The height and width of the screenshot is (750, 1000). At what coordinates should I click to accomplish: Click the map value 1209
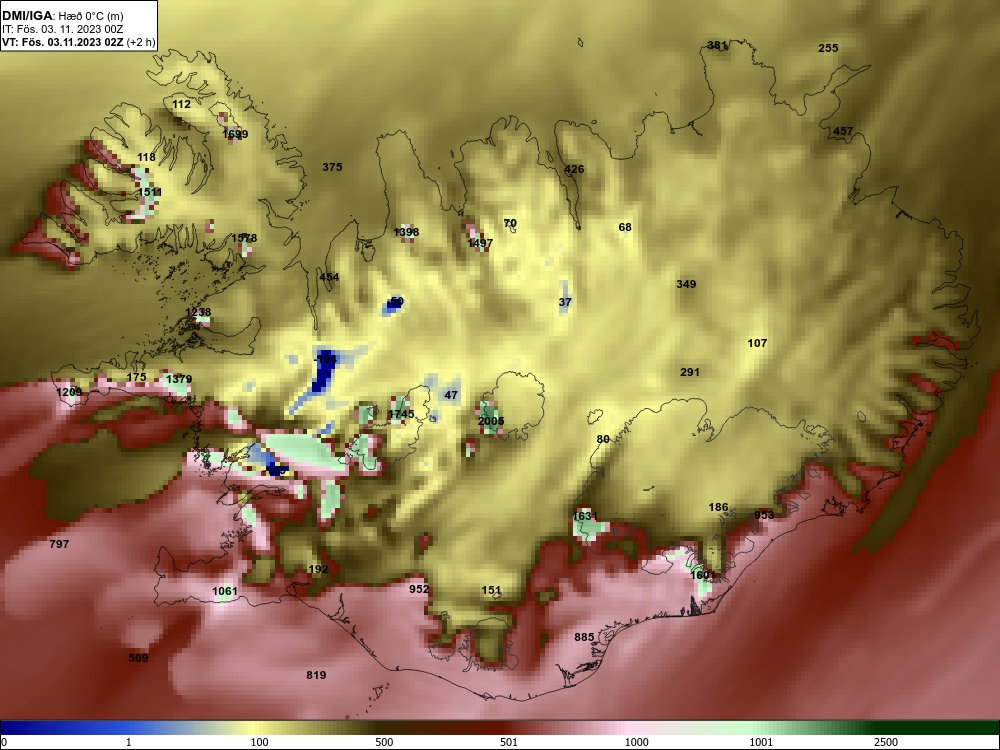[x=69, y=392]
